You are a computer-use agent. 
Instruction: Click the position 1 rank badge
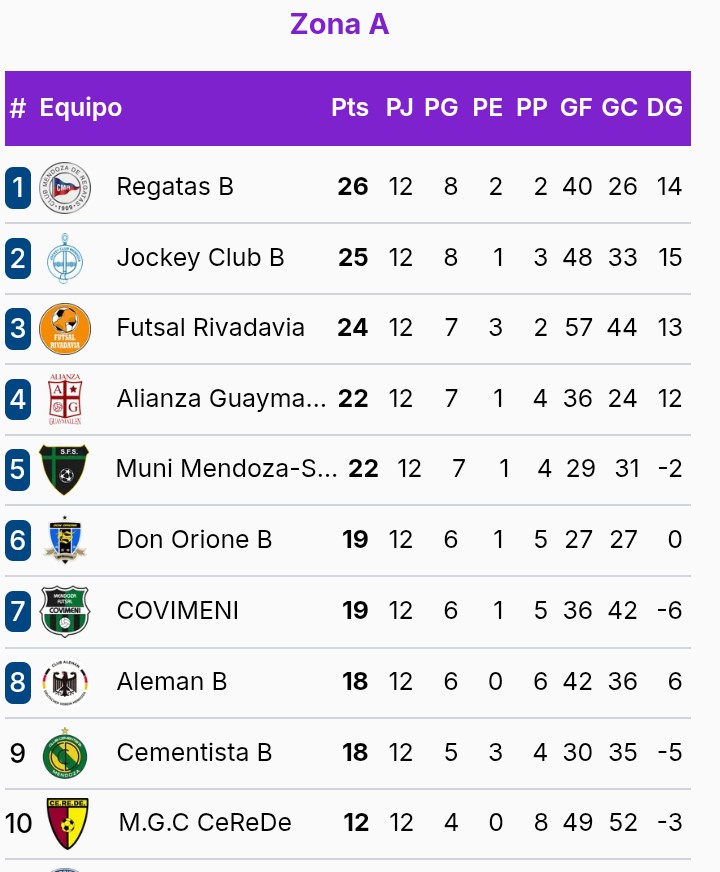tap(18, 187)
